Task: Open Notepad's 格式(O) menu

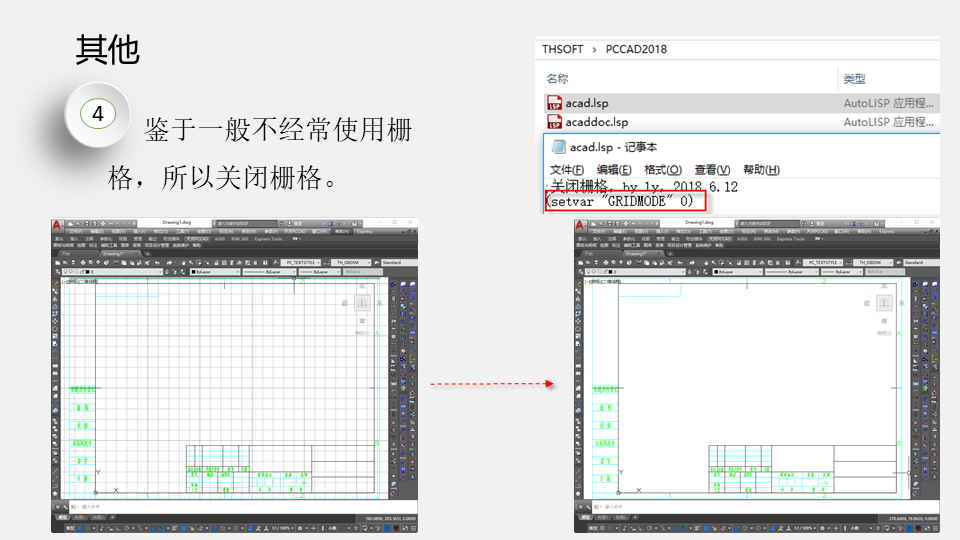Action: 662,170
